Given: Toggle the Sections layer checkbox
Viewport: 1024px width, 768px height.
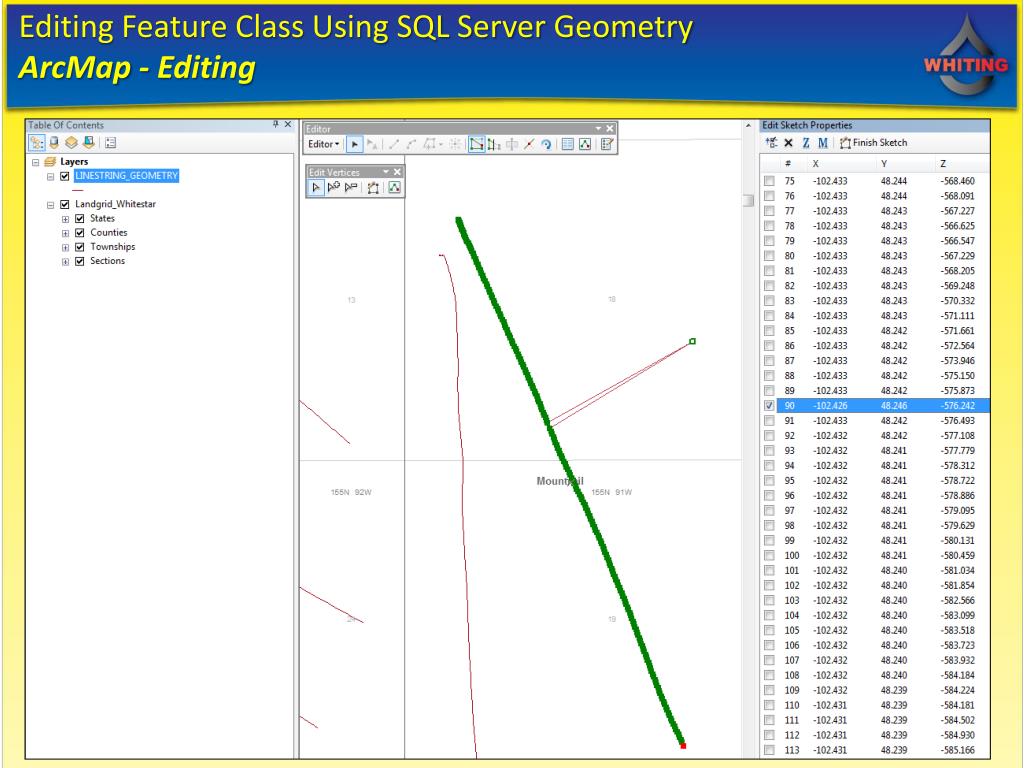Looking at the screenshot, I should tap(80, 262).
